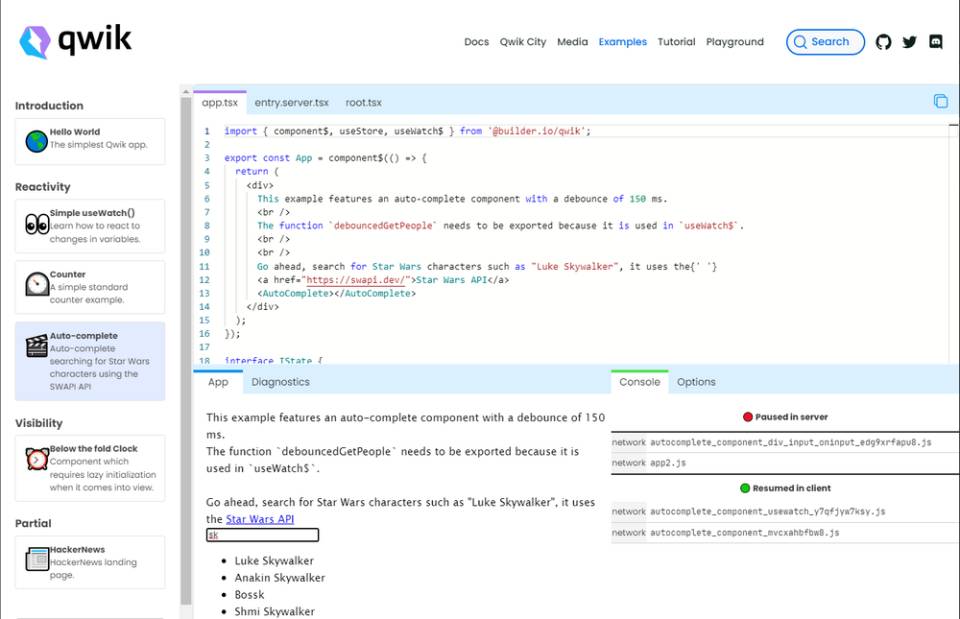
Task: Open the Hello World example
Action: point(90,141)
